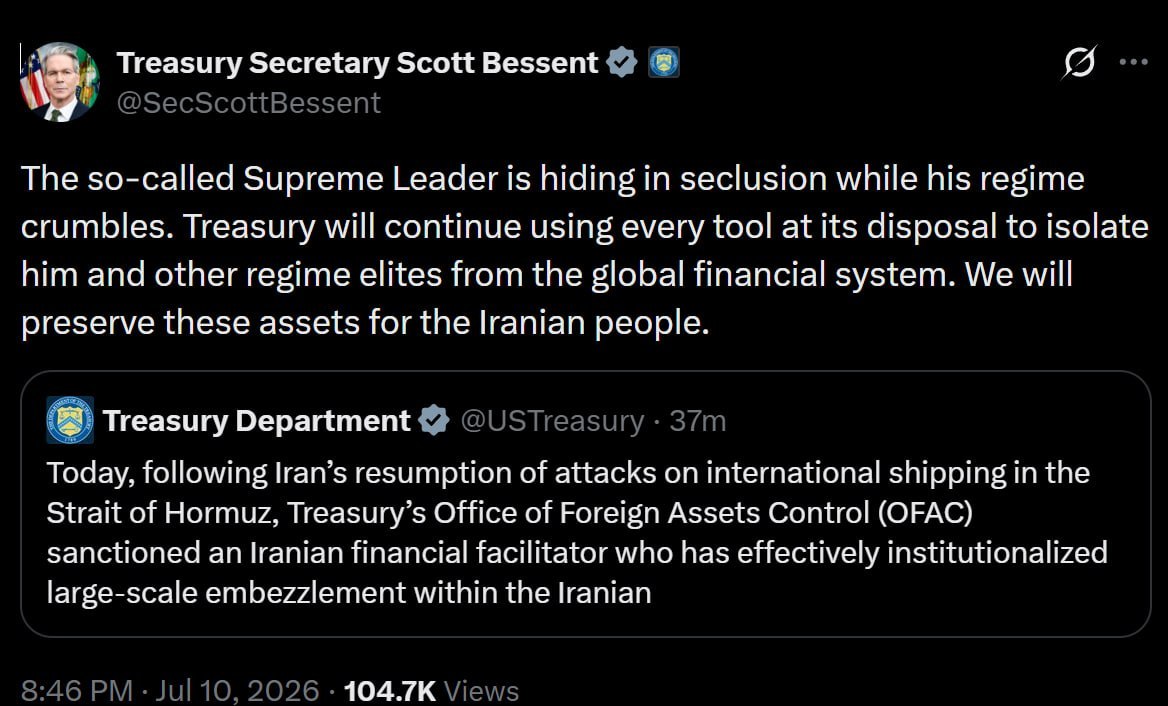
Task: Open the three-dot more options menu
Action: pyautogui.click(x=1134, y=62)
